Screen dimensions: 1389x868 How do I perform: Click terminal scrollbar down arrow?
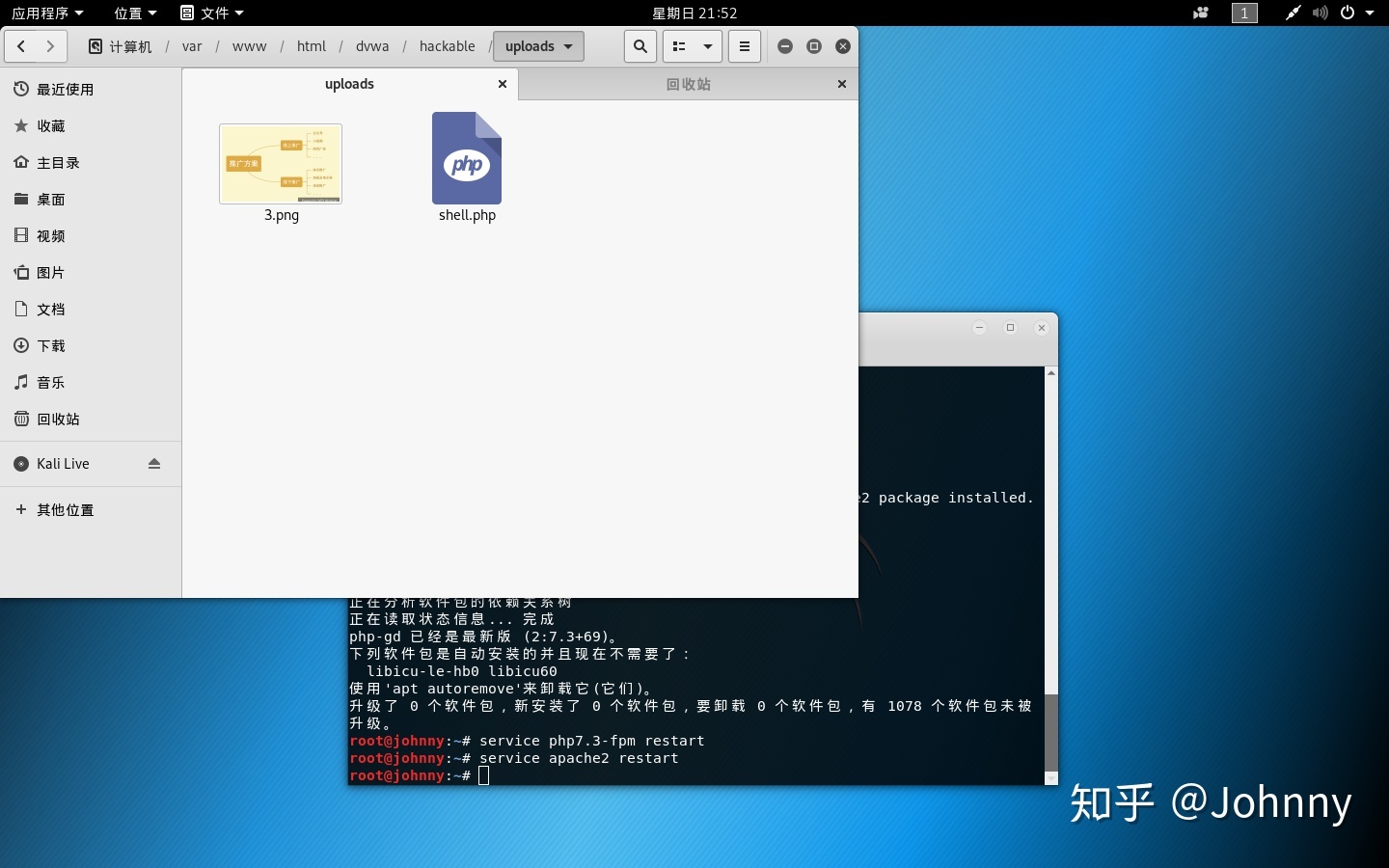tap(1051, 778)
